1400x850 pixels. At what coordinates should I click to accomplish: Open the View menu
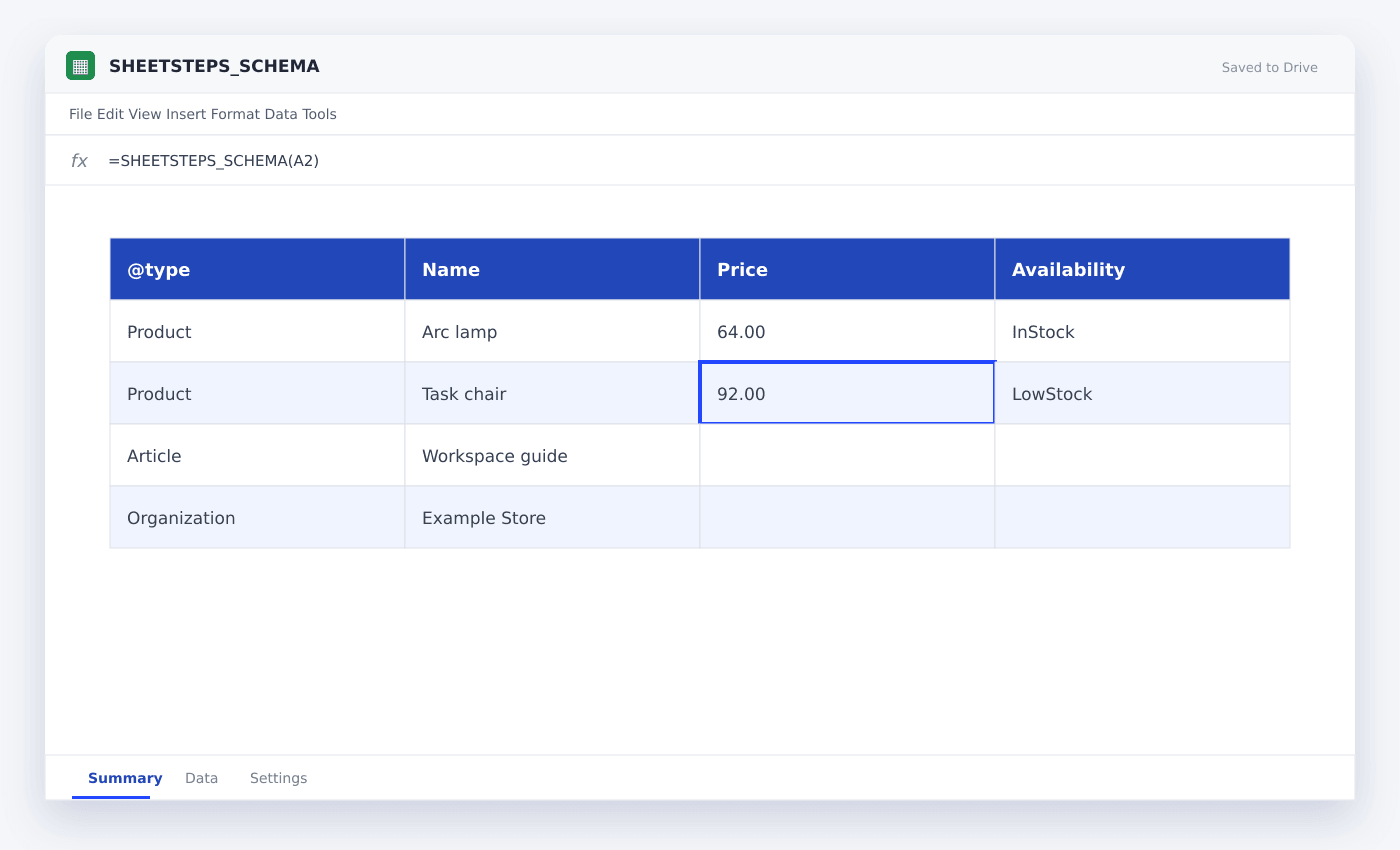coord(145,114)
